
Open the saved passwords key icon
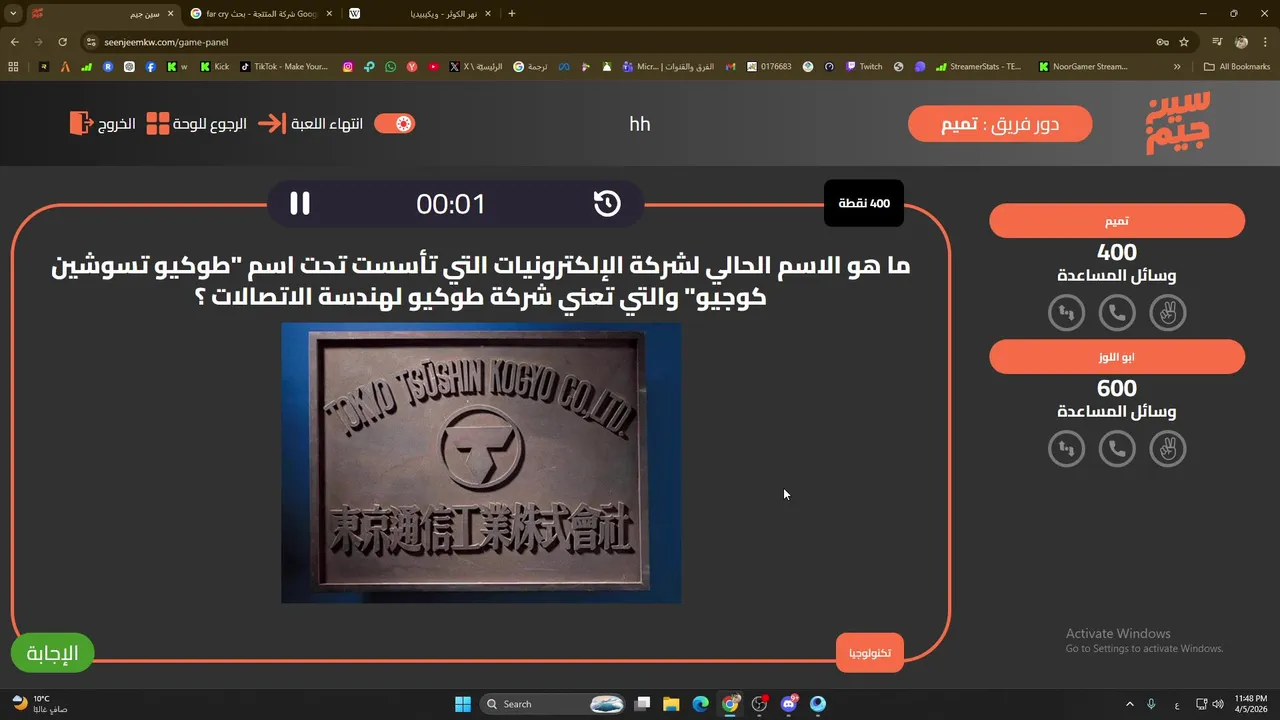coord(1162,42)
